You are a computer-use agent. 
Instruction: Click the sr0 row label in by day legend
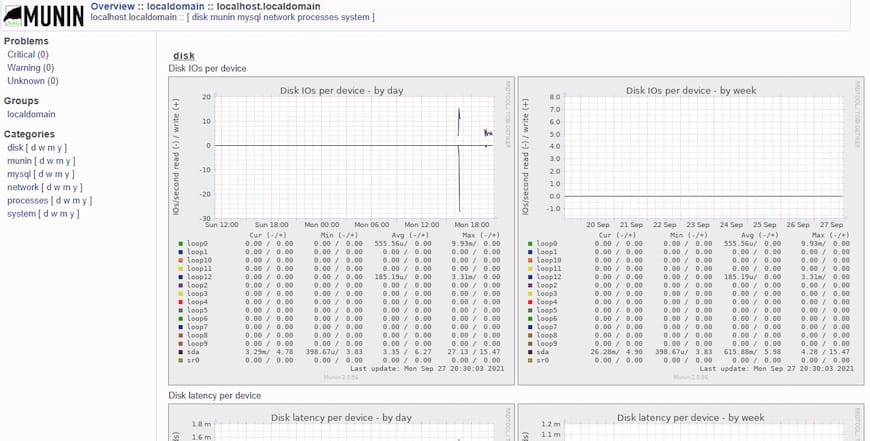tap(193, 360)
